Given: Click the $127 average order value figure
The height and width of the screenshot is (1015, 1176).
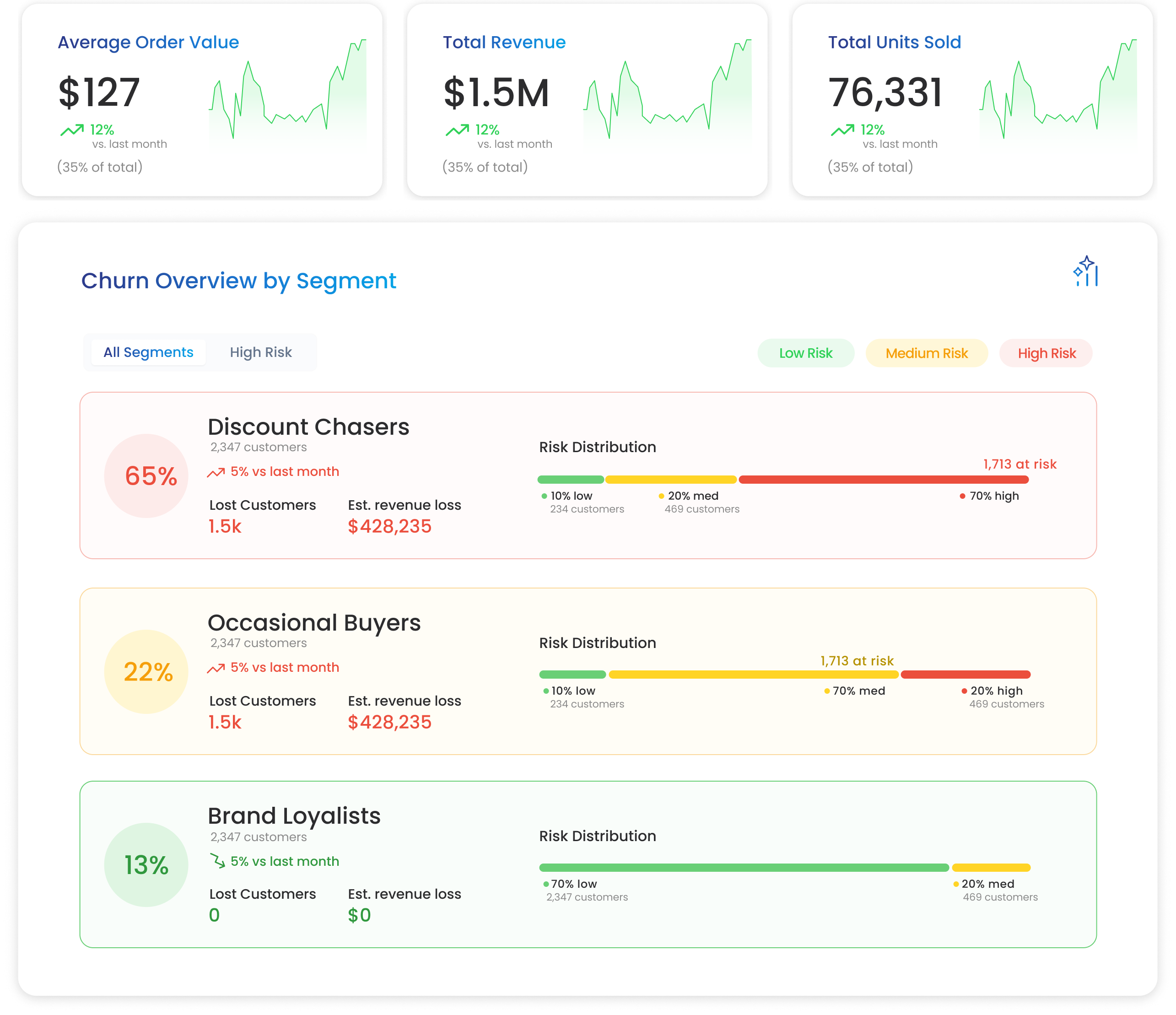Looking at the screenshot, I should 99,92.
